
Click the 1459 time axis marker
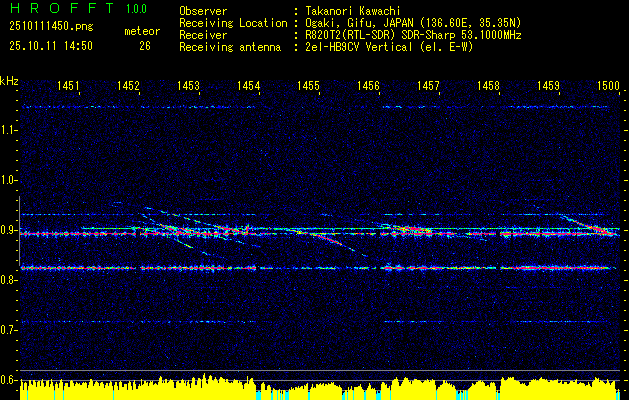coord(548,85)
